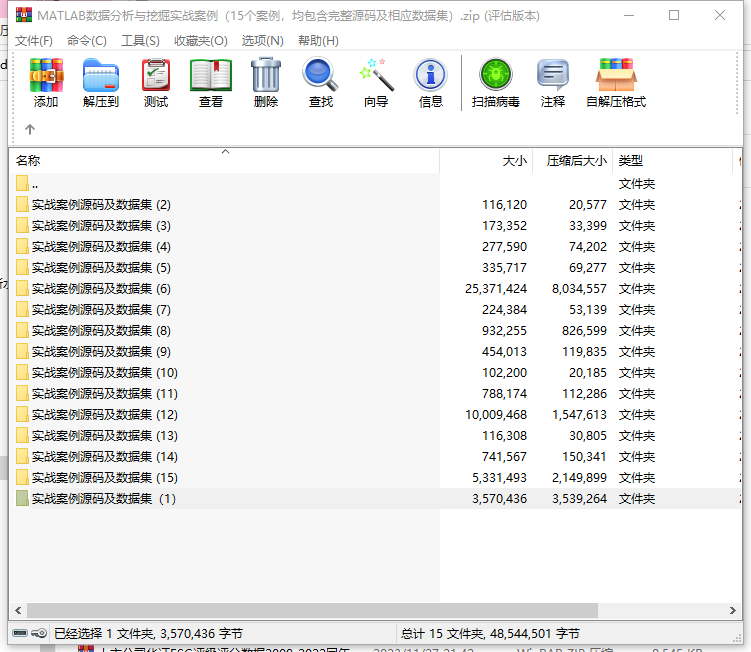Open the 命令(C) menu

[87, 41]
